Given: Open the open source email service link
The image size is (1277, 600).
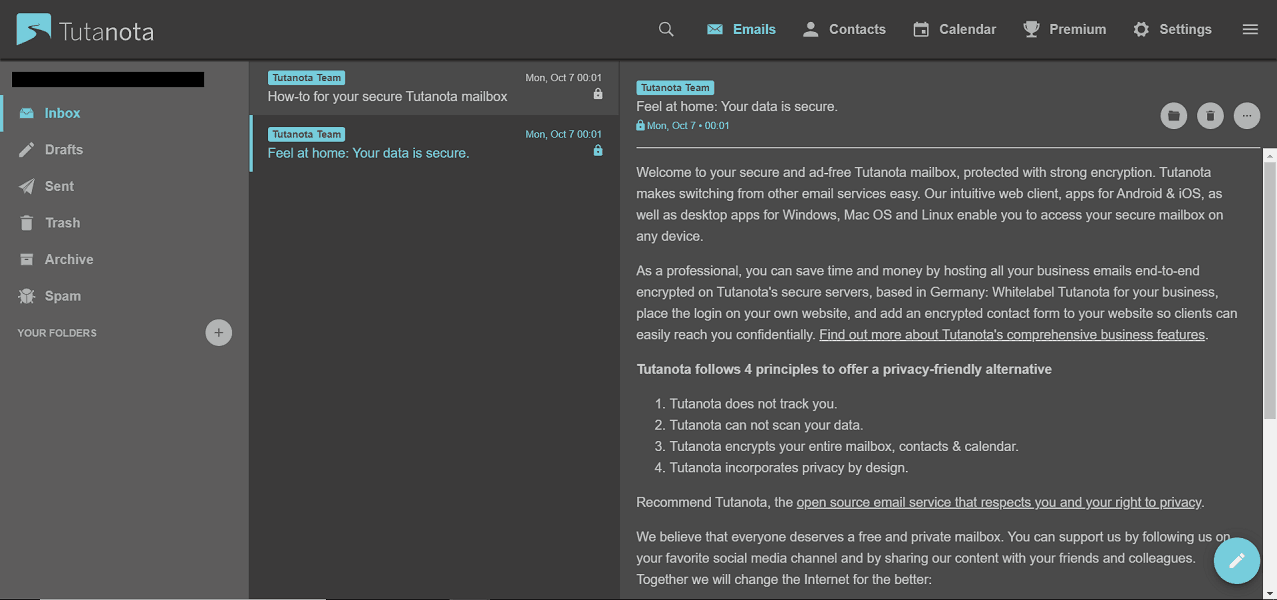Looking at the screenshot, I should pos(999,502).
